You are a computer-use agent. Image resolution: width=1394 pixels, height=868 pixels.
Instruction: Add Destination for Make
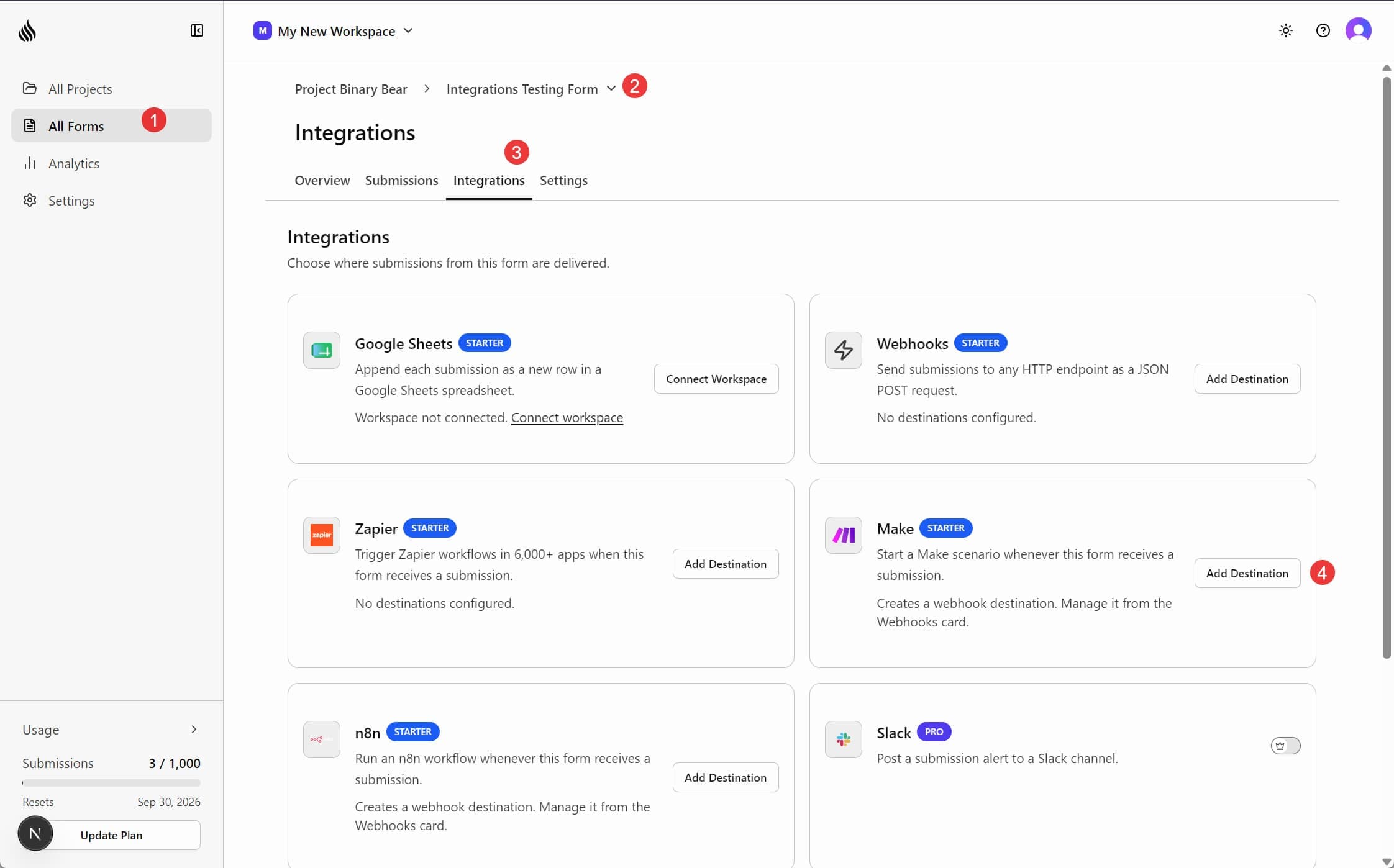1247,573
